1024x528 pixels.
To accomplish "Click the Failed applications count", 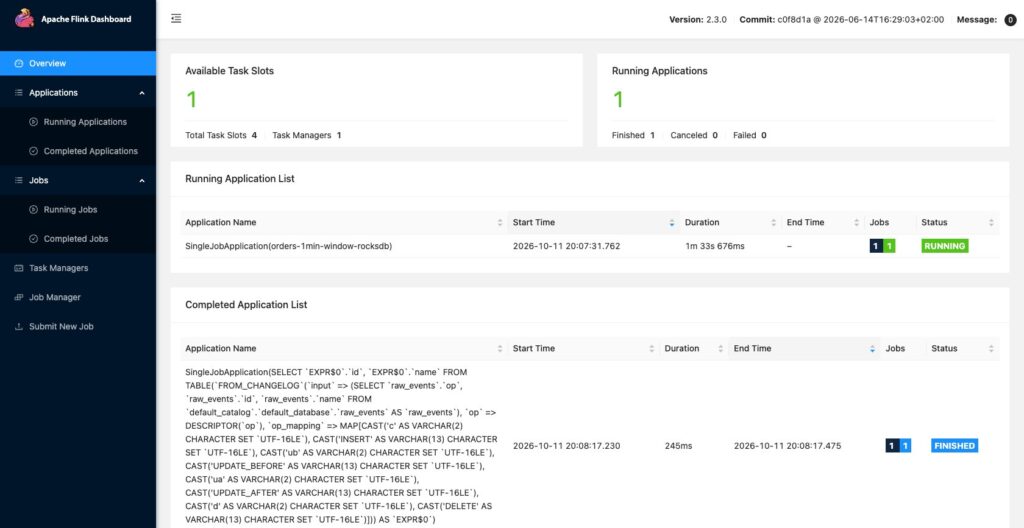I will click(x=763, y=135).
